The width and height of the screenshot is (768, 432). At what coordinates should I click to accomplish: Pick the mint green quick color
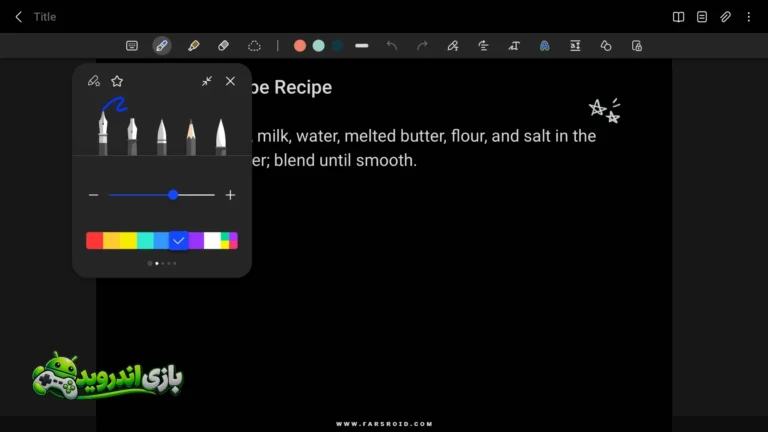pyautogui.click(x=318, y=46)
